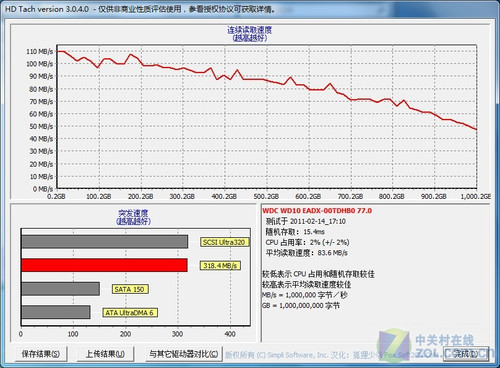Image resolution: width=500 pixels, height=368 pixels.
Task: Click the 80 MB/s axis label
Action: click(x=41, y=89)
